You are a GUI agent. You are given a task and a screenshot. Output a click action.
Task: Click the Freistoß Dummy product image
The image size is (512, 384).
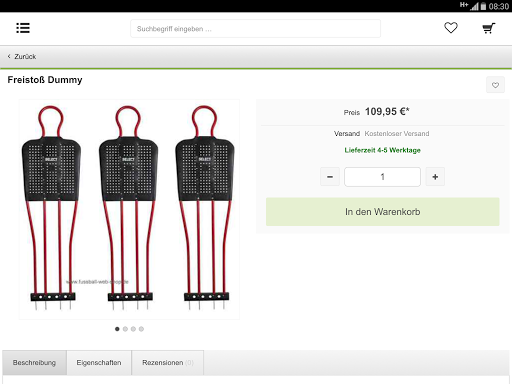(x=129, y=209)
